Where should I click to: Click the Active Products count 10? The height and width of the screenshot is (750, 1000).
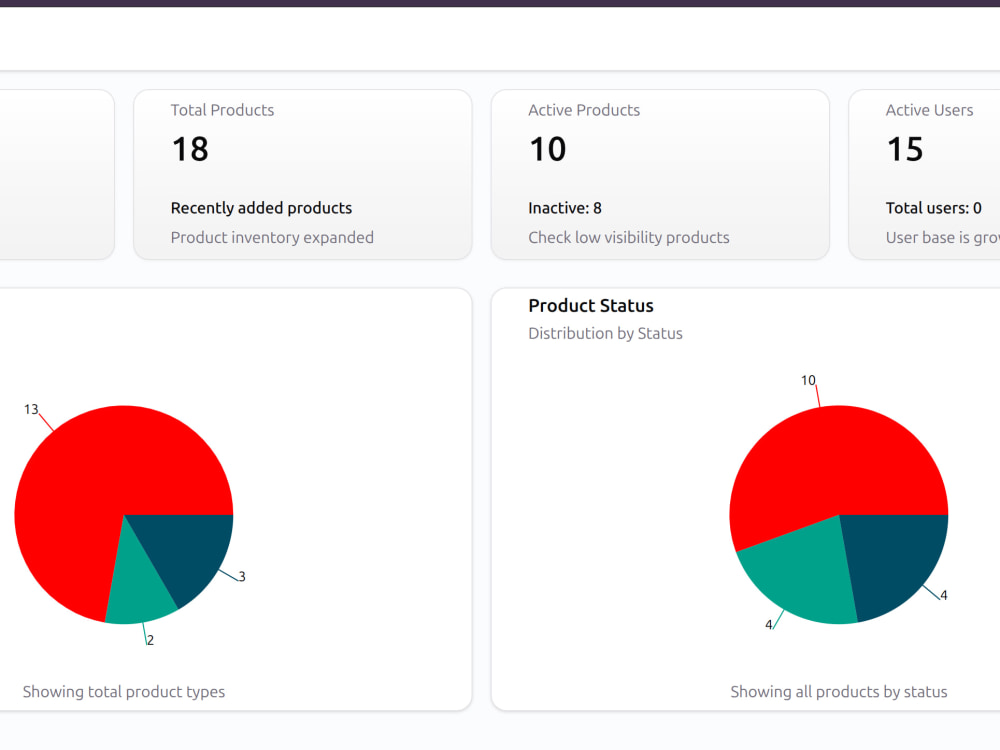(x=547, y=149)
